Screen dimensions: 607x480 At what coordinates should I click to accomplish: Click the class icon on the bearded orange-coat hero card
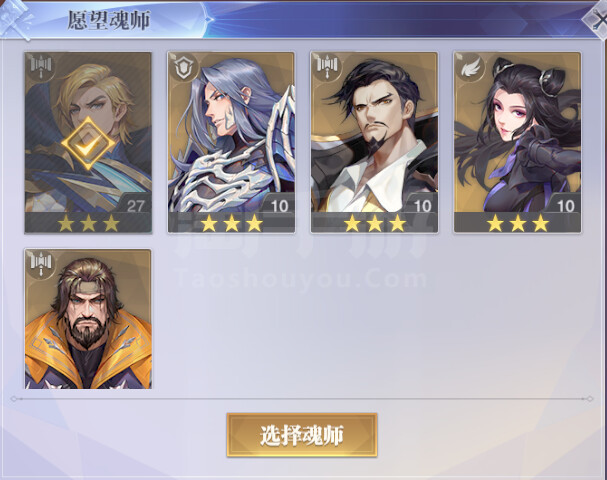tap(41, 263)
